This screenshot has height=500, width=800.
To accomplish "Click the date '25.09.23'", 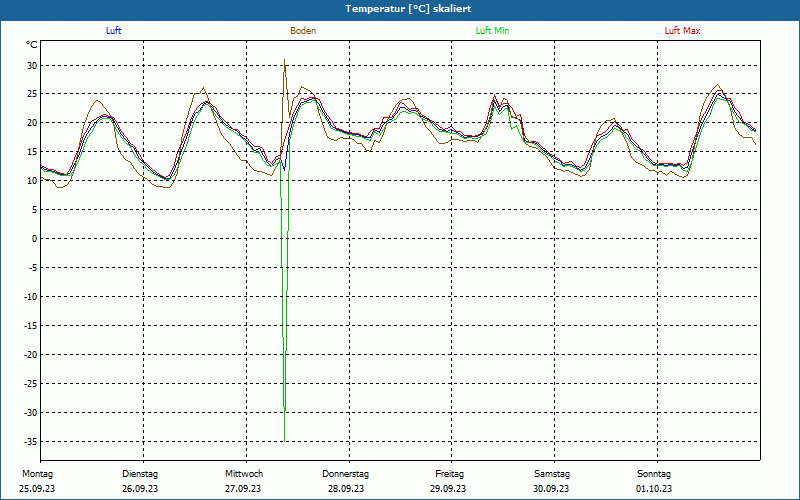I will pos(37,489).
